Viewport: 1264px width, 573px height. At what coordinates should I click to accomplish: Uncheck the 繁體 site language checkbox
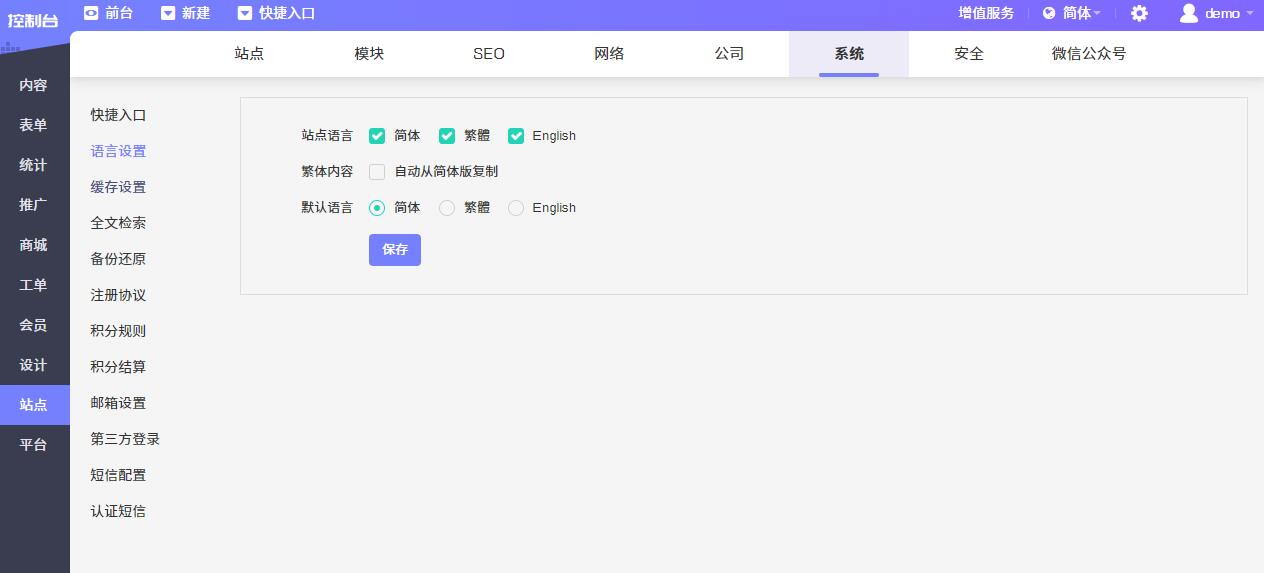pos(447,136)
